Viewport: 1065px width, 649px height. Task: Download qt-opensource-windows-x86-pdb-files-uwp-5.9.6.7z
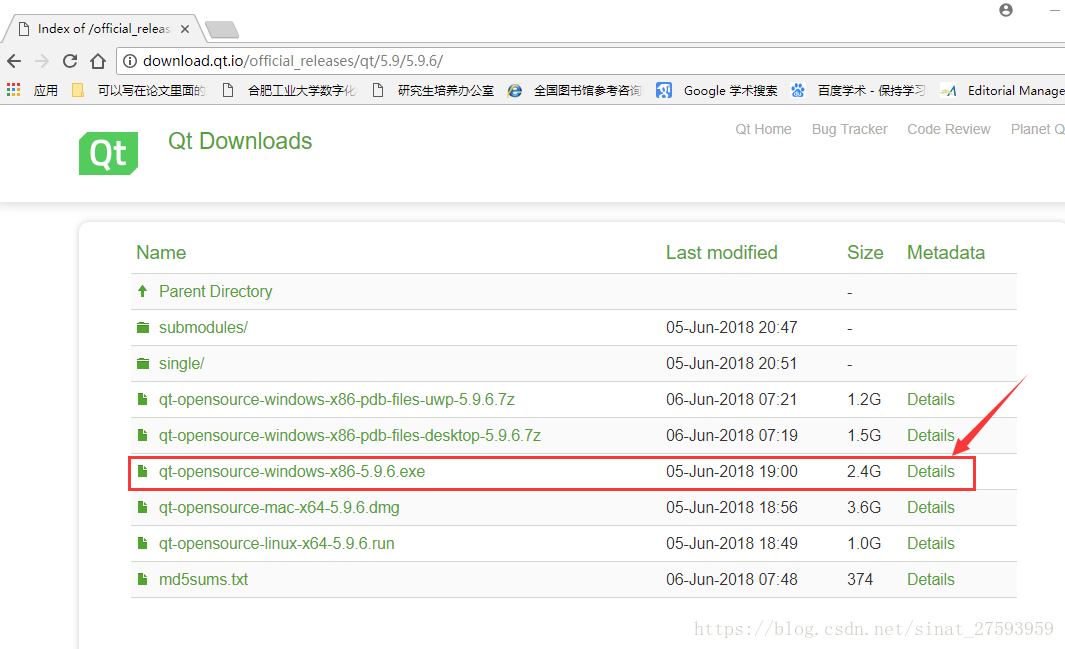(x=336, y=399)
